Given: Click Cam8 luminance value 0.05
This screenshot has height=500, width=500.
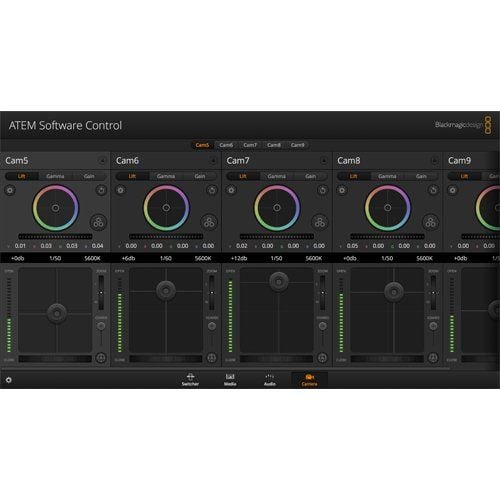Looking at the screenshot, I should click(x=352, y=246).
